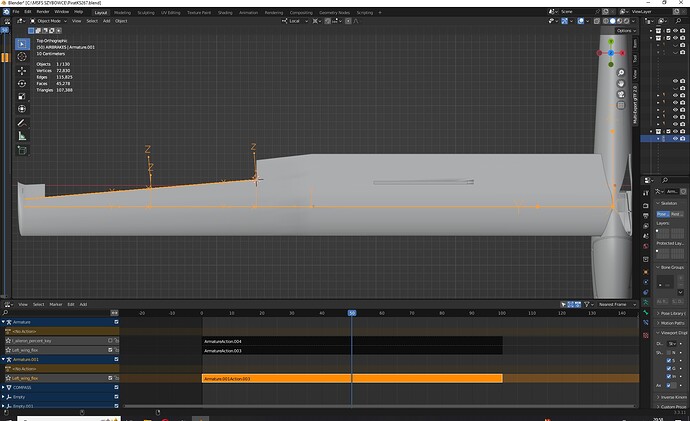
Task: Hide selected blue outliner row via eye
Action: (x=675, y=139)
